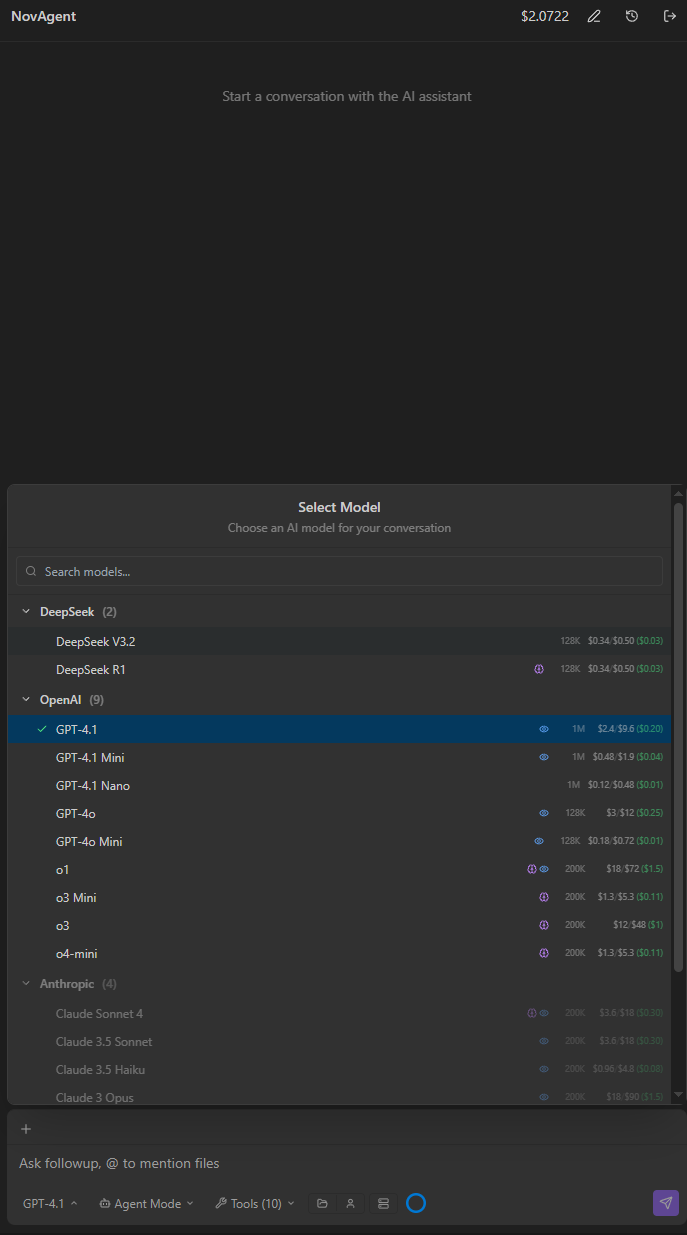Click the logout arrow icon
This screenshot has width=687, height=1235.
(x=670, y=16)
